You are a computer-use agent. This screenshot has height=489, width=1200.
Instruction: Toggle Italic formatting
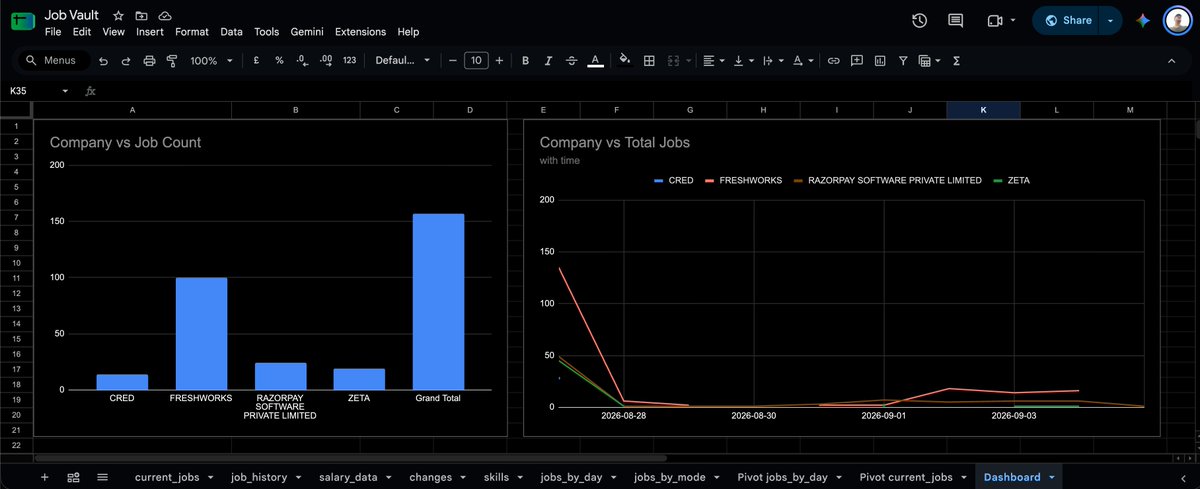[x=548, y=61]
